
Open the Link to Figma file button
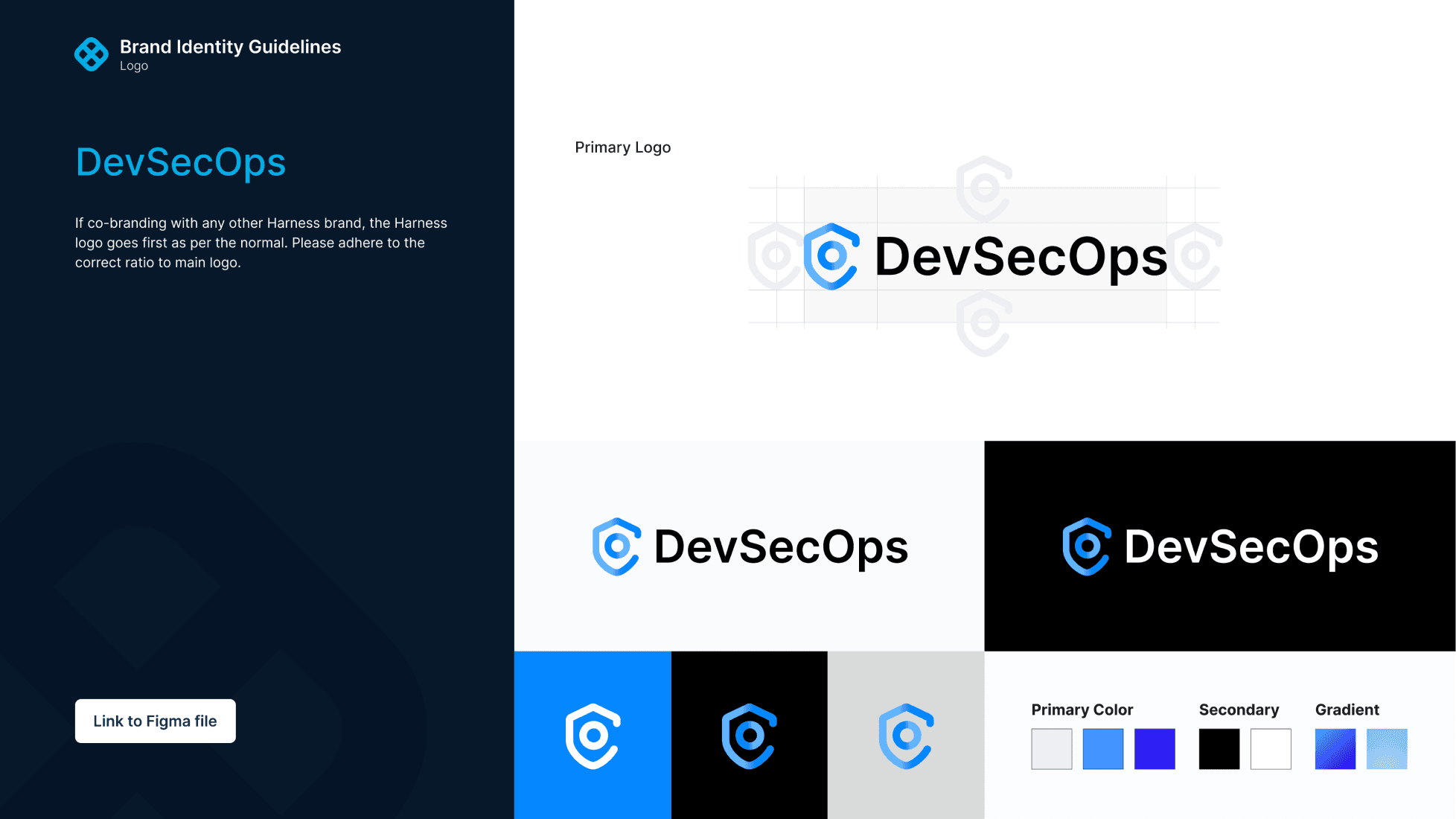[x=155, y=721]
